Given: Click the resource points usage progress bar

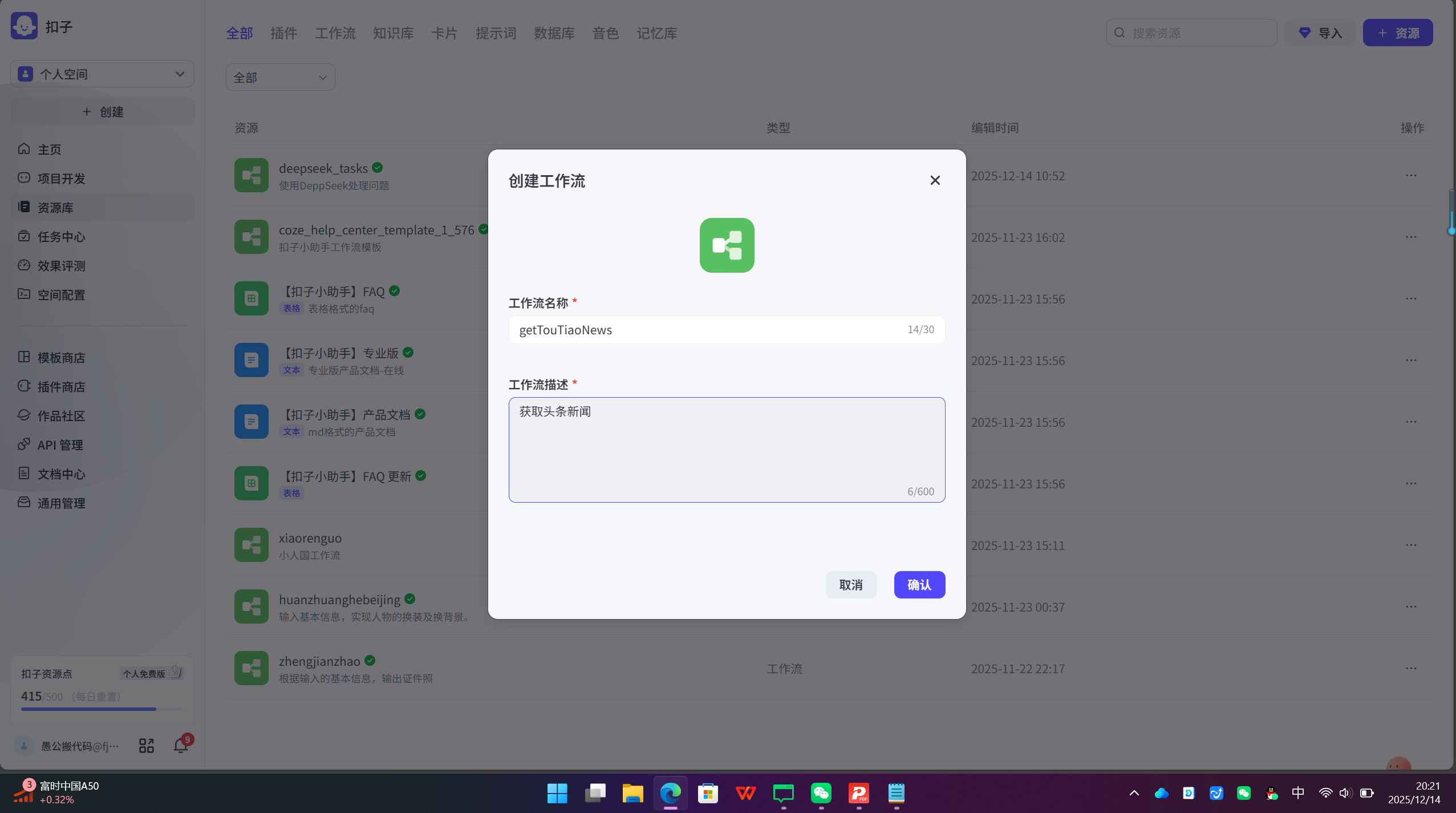Looking at the screenshot, I should 87,709.
